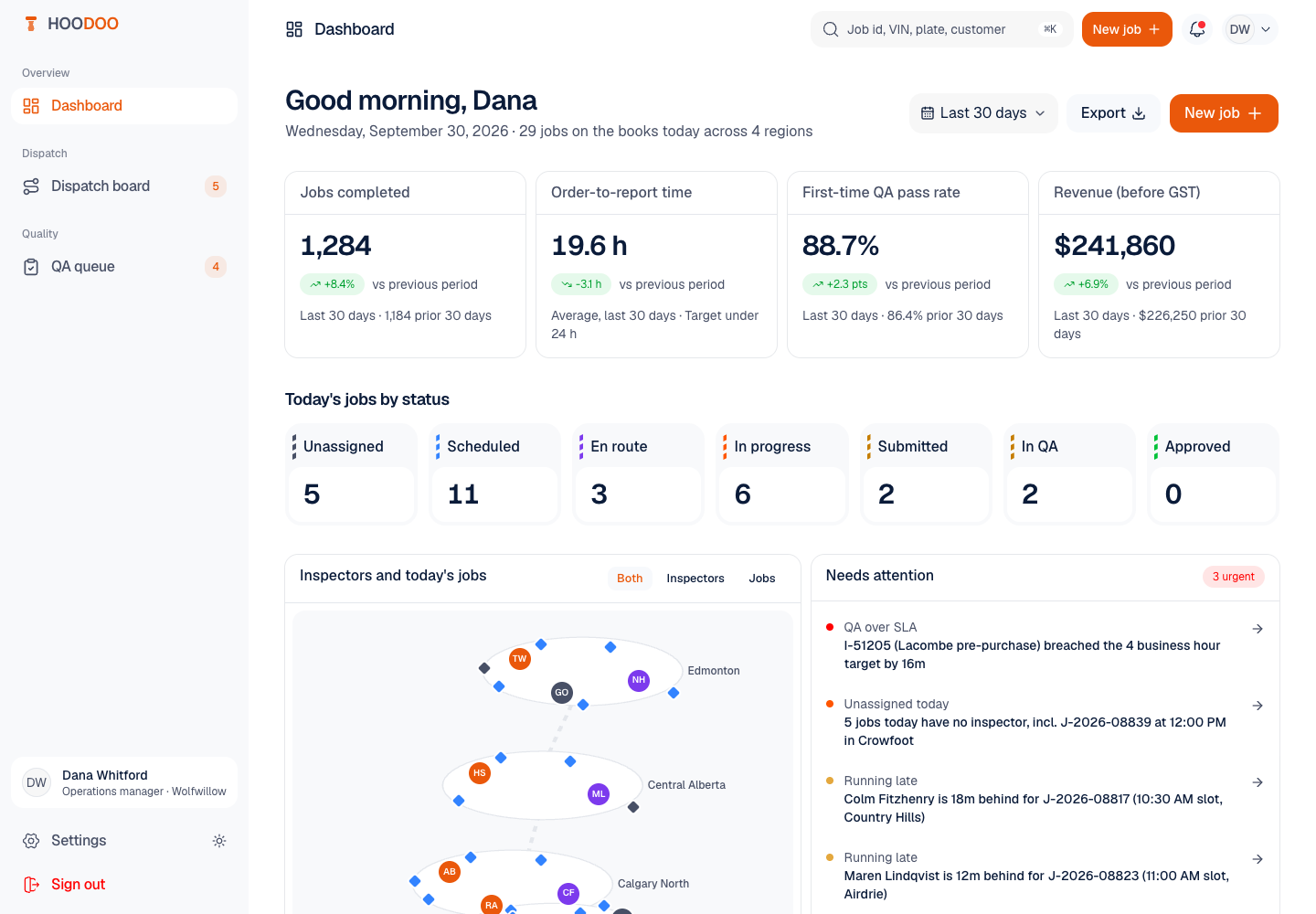Click New job button in top bar
The height and width of the screenshot is (914, 1316).
point(1127,29)
